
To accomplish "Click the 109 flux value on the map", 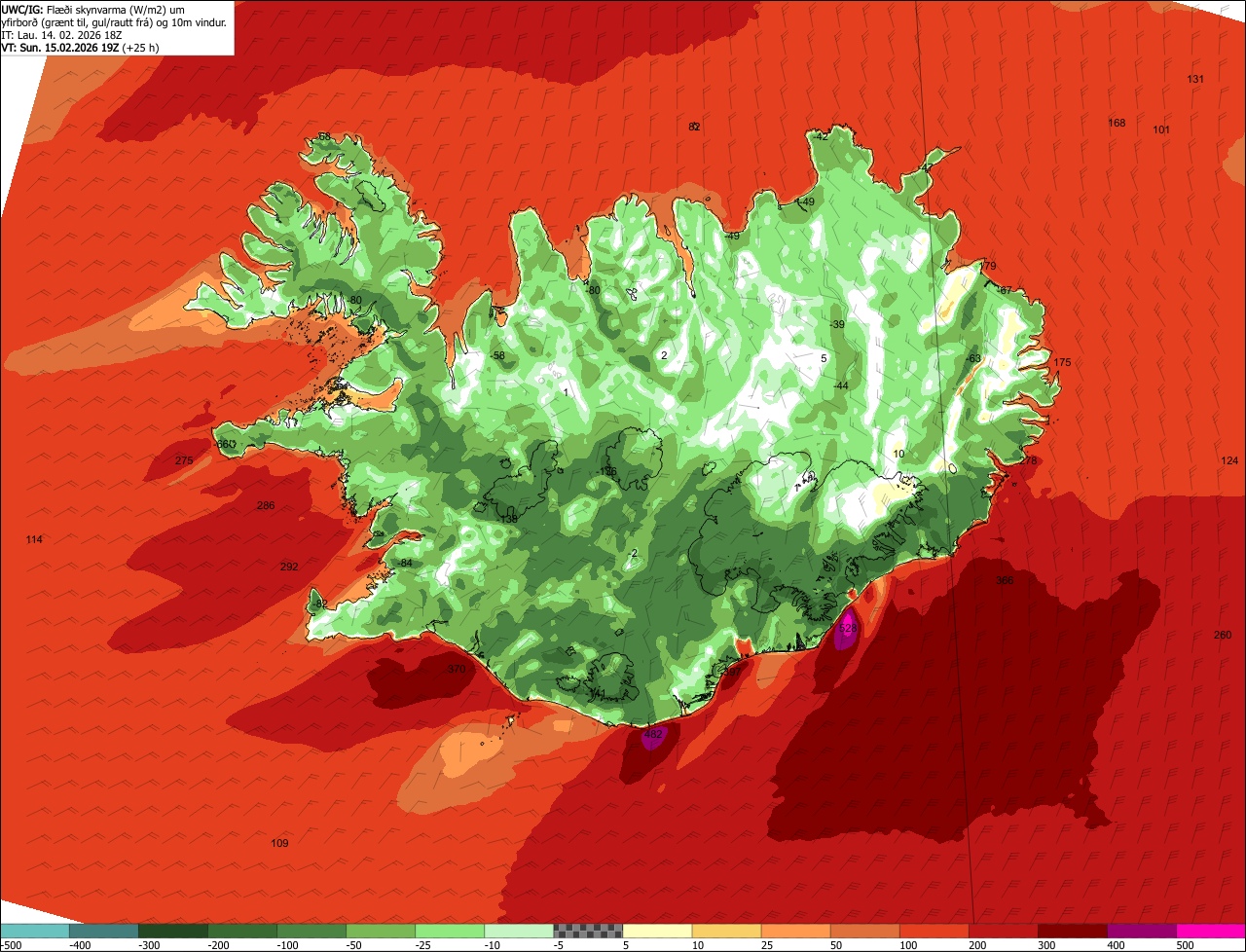I will 279,843.
